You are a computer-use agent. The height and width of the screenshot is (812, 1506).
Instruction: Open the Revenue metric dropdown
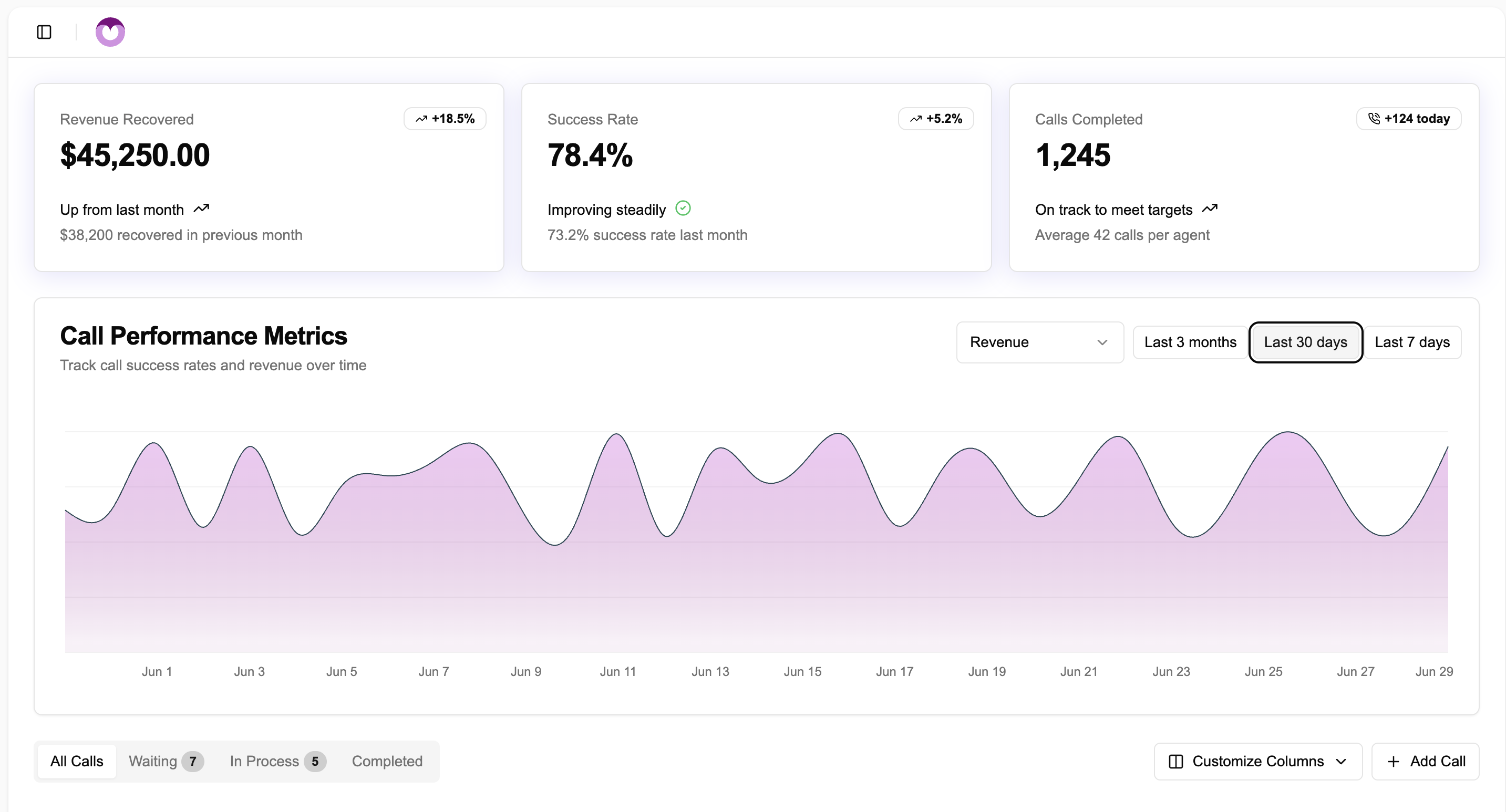[1039, 342]
